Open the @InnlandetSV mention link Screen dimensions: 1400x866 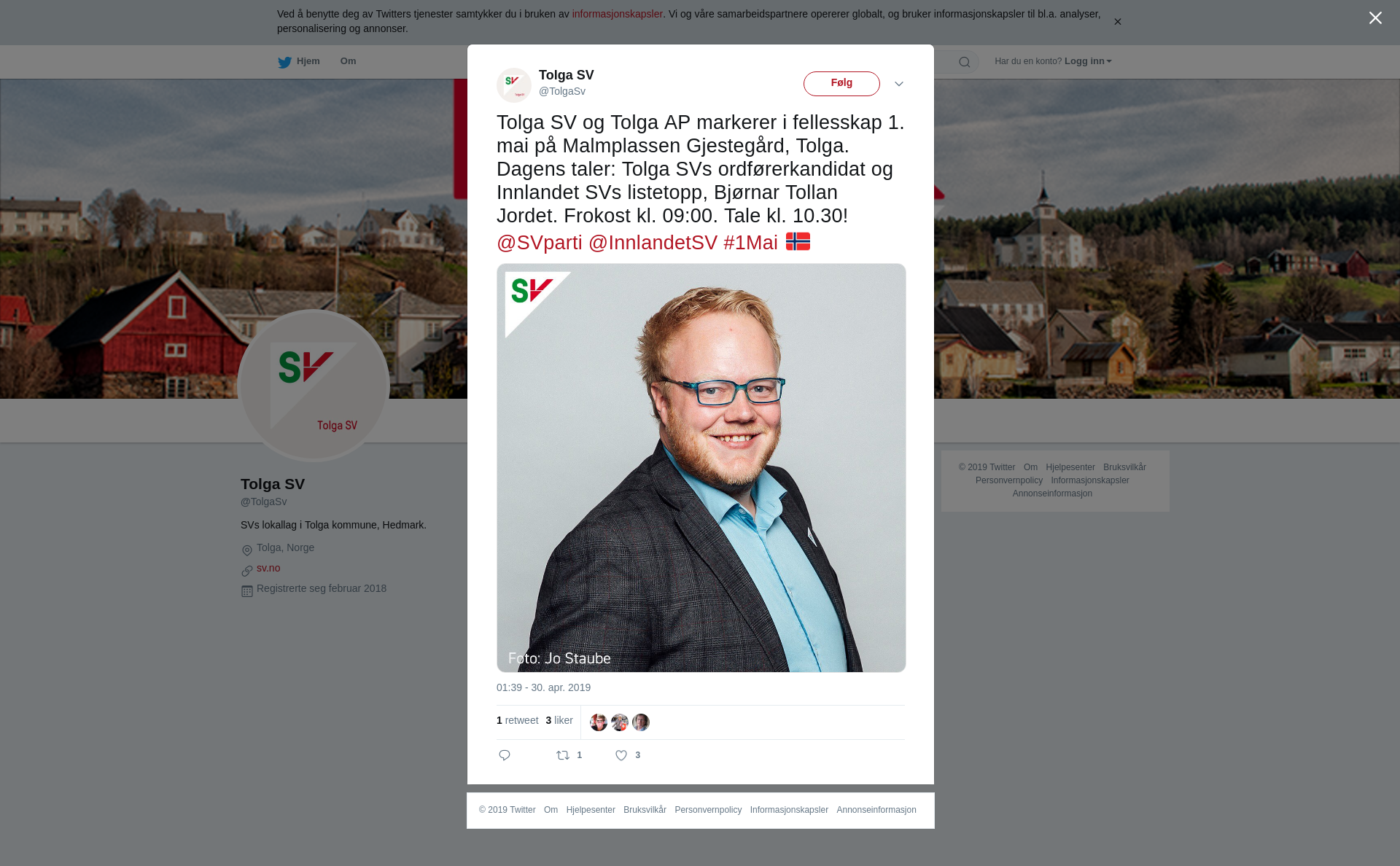653,243
